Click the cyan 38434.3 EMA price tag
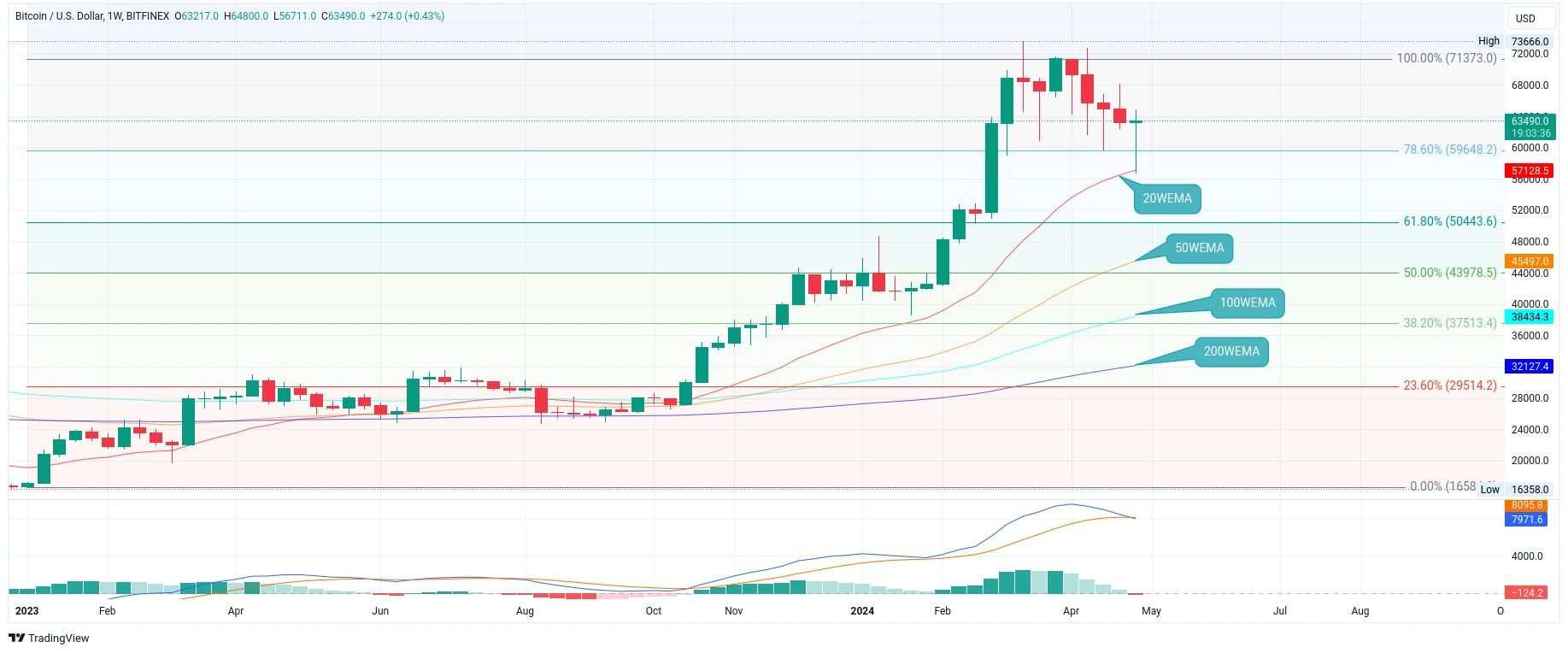Screen dimensions: 1568x653 click(1530, 317)
